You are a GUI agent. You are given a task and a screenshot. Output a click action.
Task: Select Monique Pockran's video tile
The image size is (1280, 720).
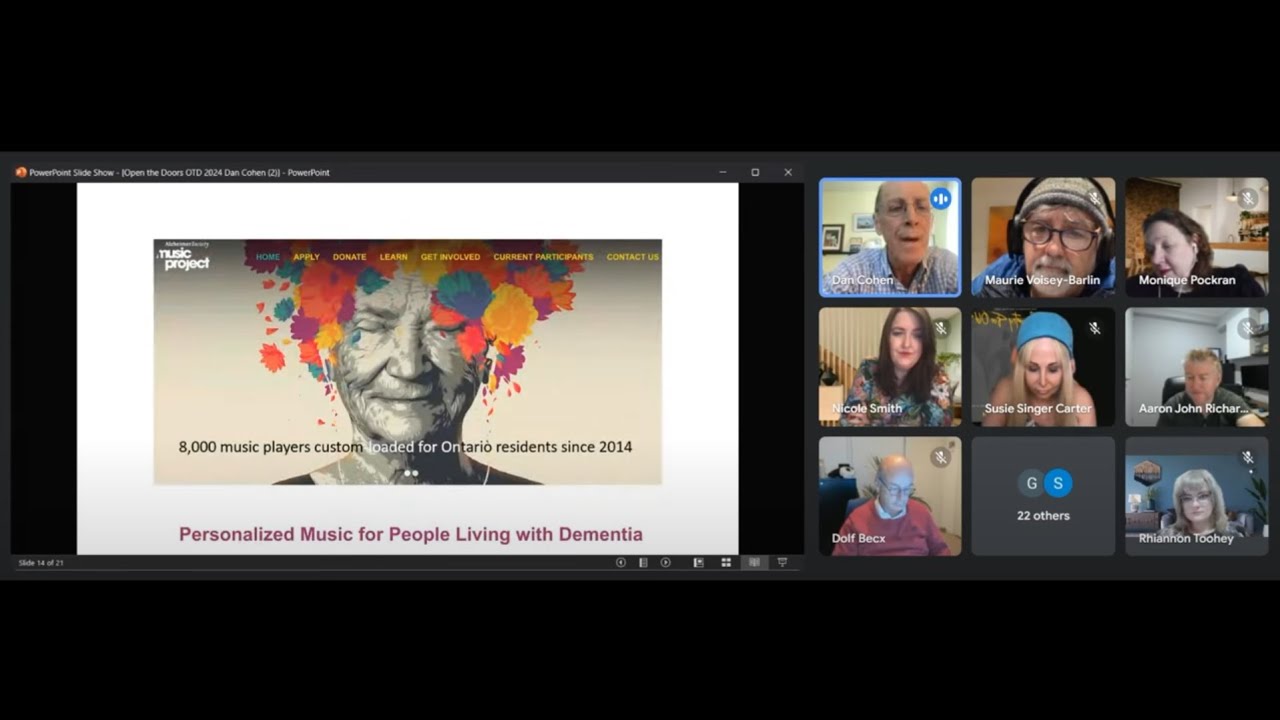[1197, 237]
